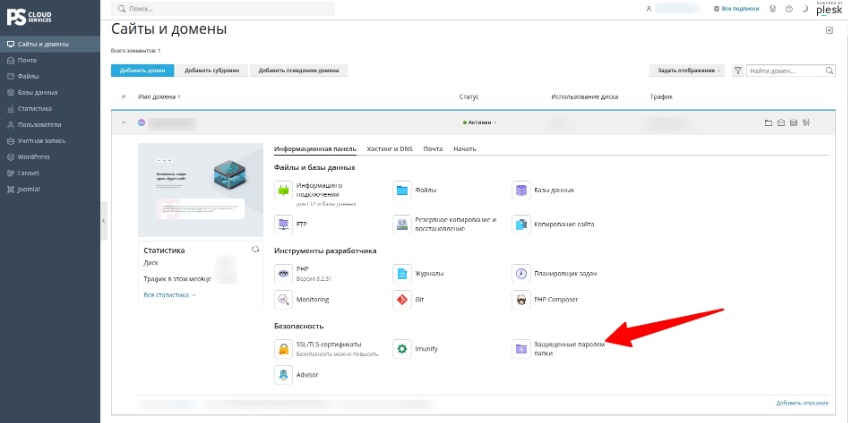Focus the top search field Поиск
This screenshot has height=423, width=848.
223,9
